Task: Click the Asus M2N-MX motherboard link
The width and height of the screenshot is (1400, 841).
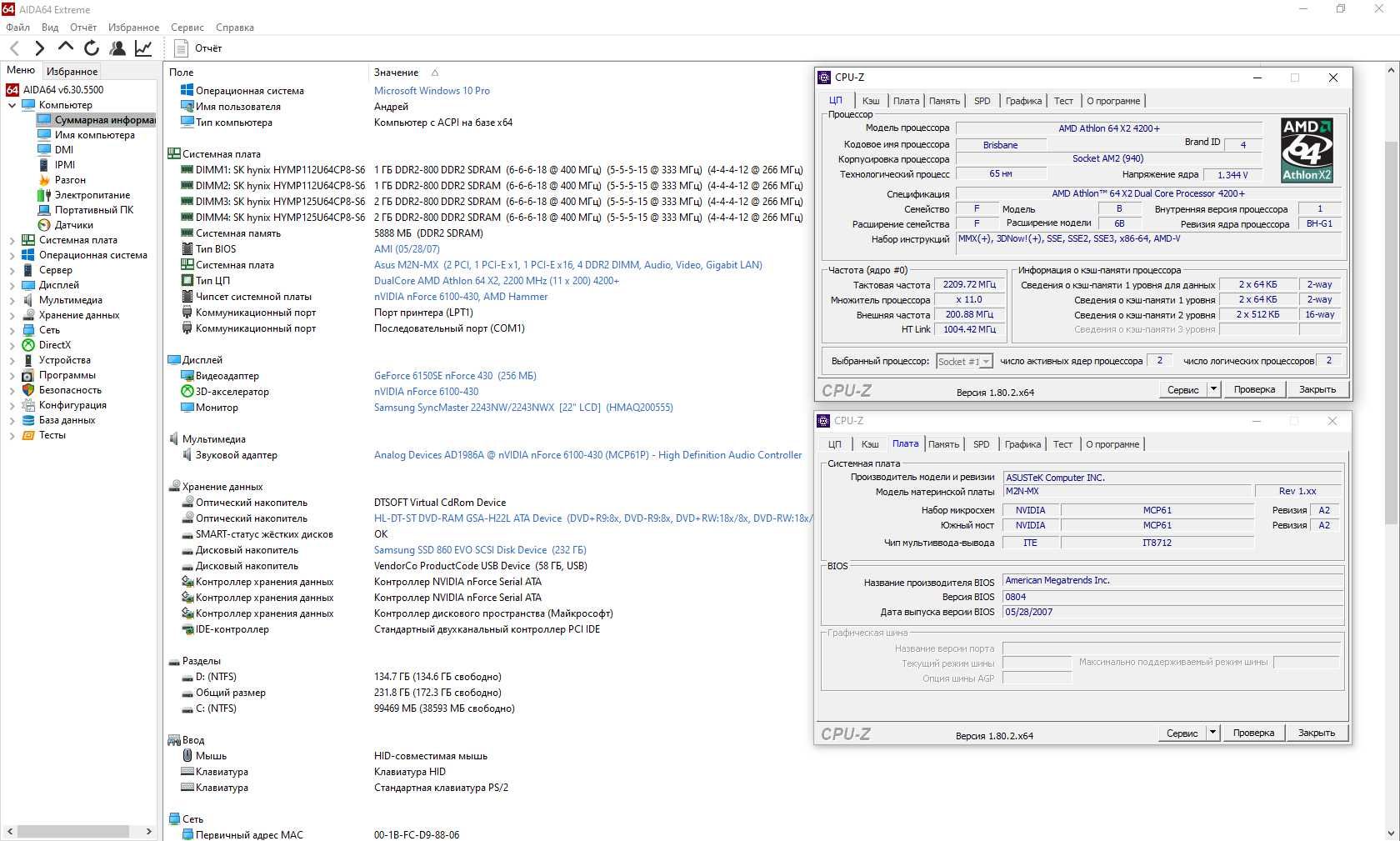Action: [567, 265]
